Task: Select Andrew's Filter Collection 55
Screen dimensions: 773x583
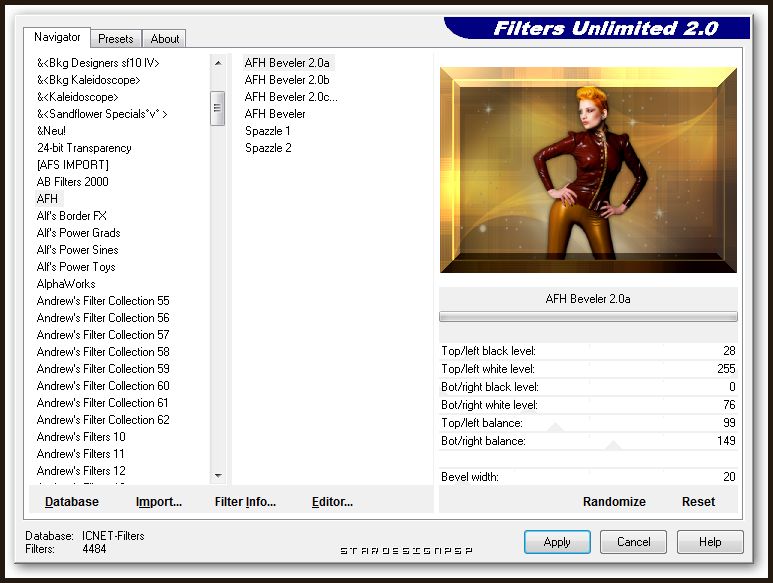Action: tap(103, 301)
